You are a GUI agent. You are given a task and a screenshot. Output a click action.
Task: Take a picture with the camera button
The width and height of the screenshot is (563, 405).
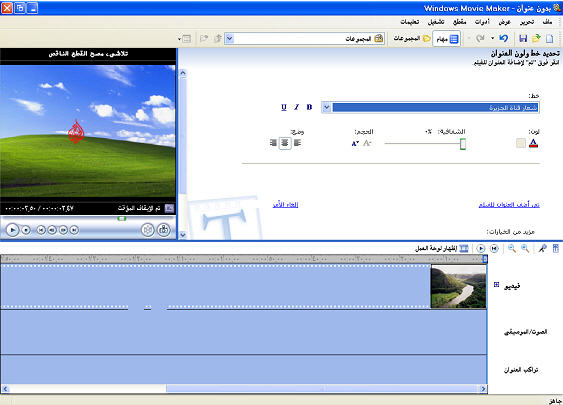(x=164, y=230)
